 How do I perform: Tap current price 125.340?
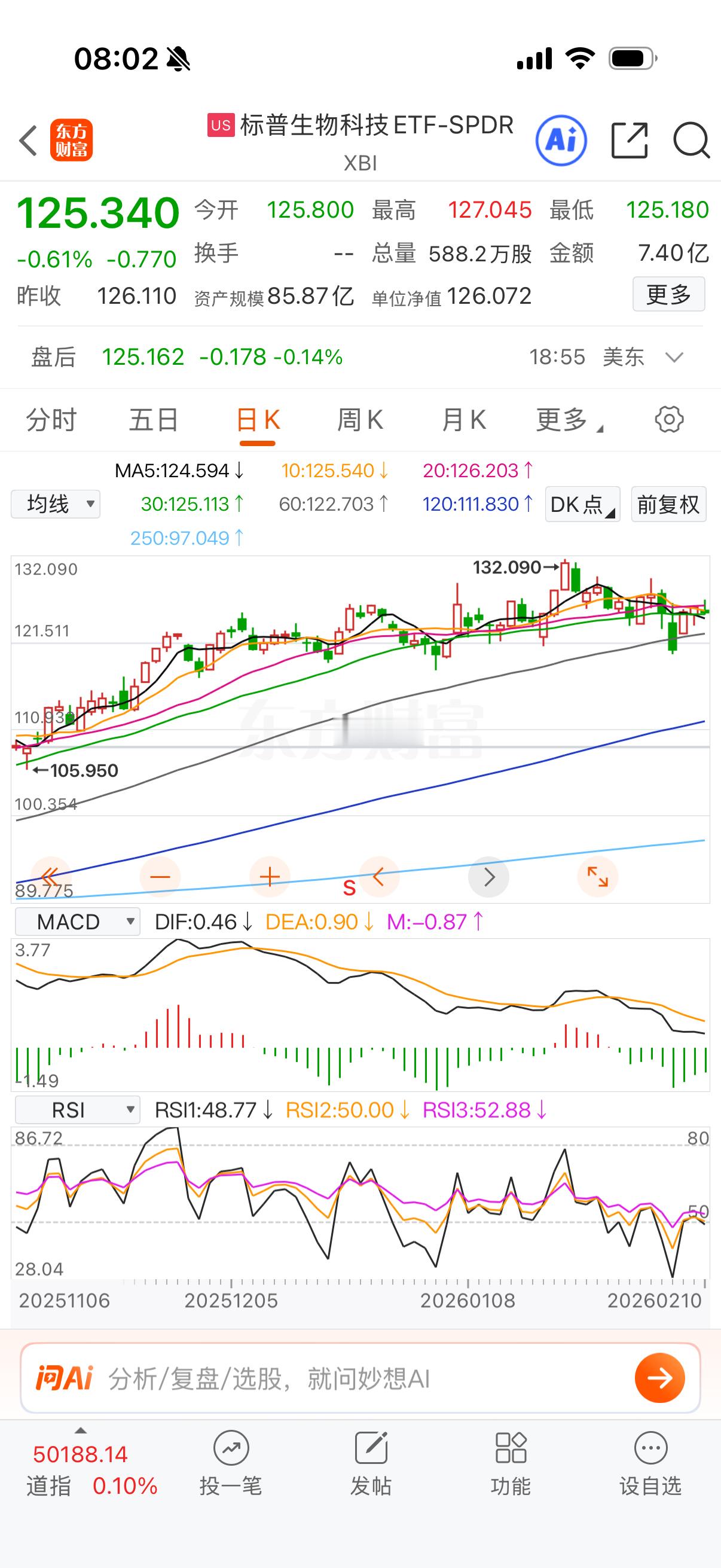coord(98,213)
